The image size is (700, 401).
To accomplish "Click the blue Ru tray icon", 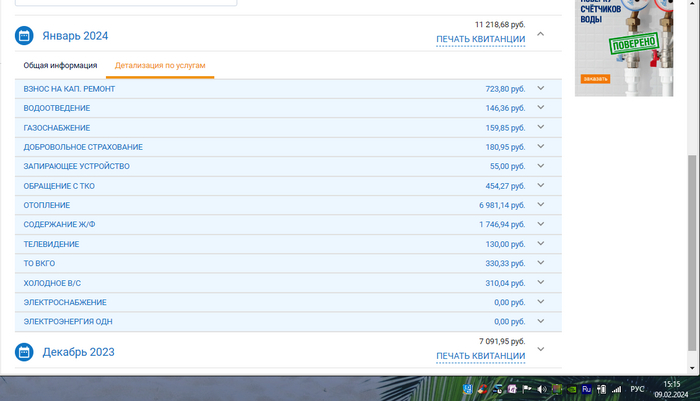I will (586, 389).
